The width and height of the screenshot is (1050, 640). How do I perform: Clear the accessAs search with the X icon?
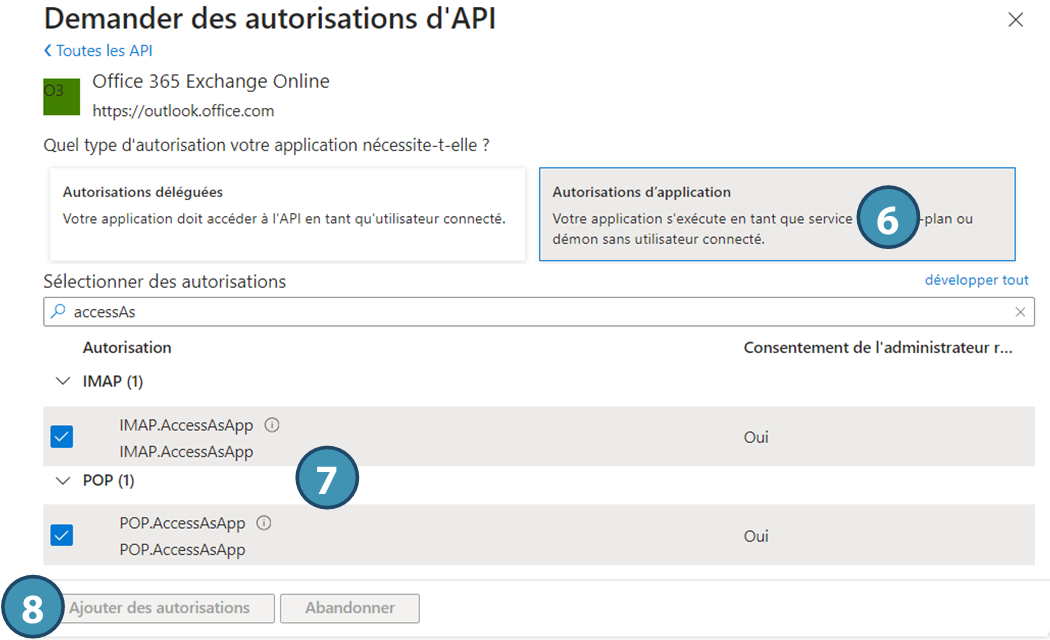(1020, 312)
